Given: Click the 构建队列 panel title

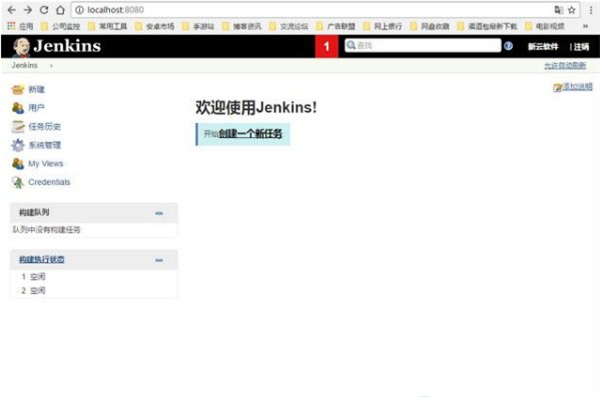Looking at the screenshot, I should pos(34,212).
